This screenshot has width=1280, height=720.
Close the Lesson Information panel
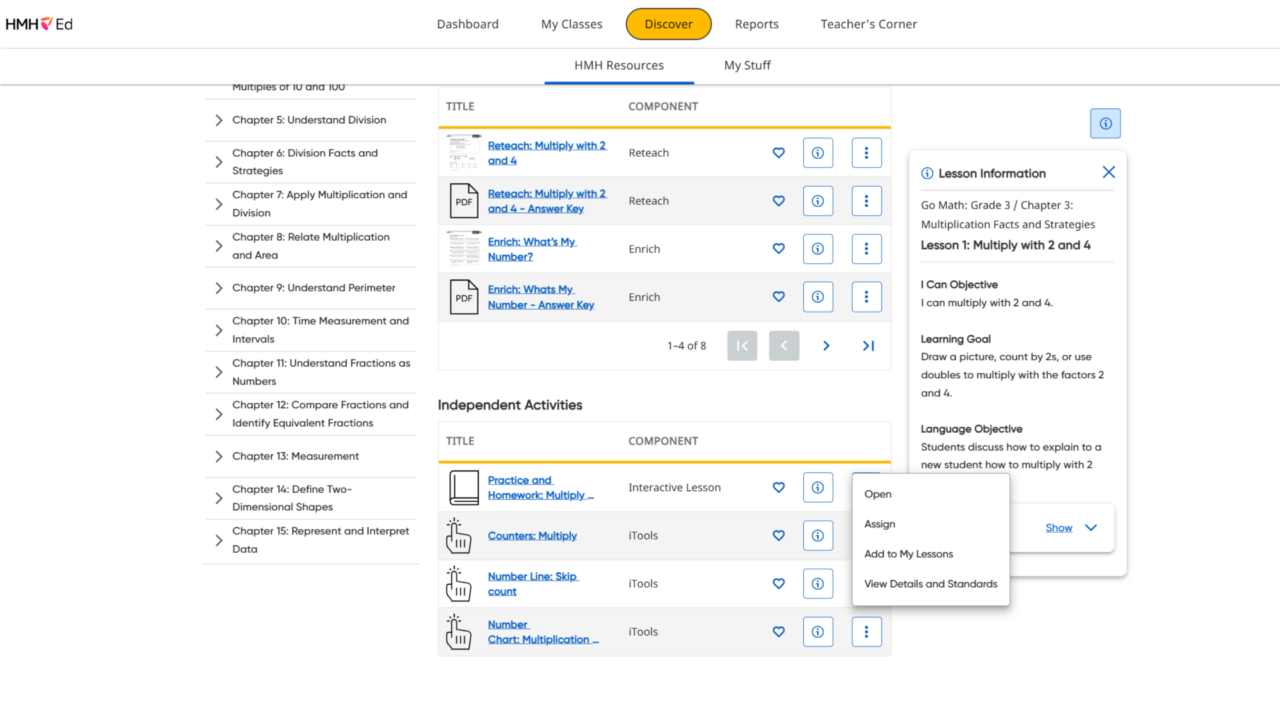click(x=1108, y=171)
